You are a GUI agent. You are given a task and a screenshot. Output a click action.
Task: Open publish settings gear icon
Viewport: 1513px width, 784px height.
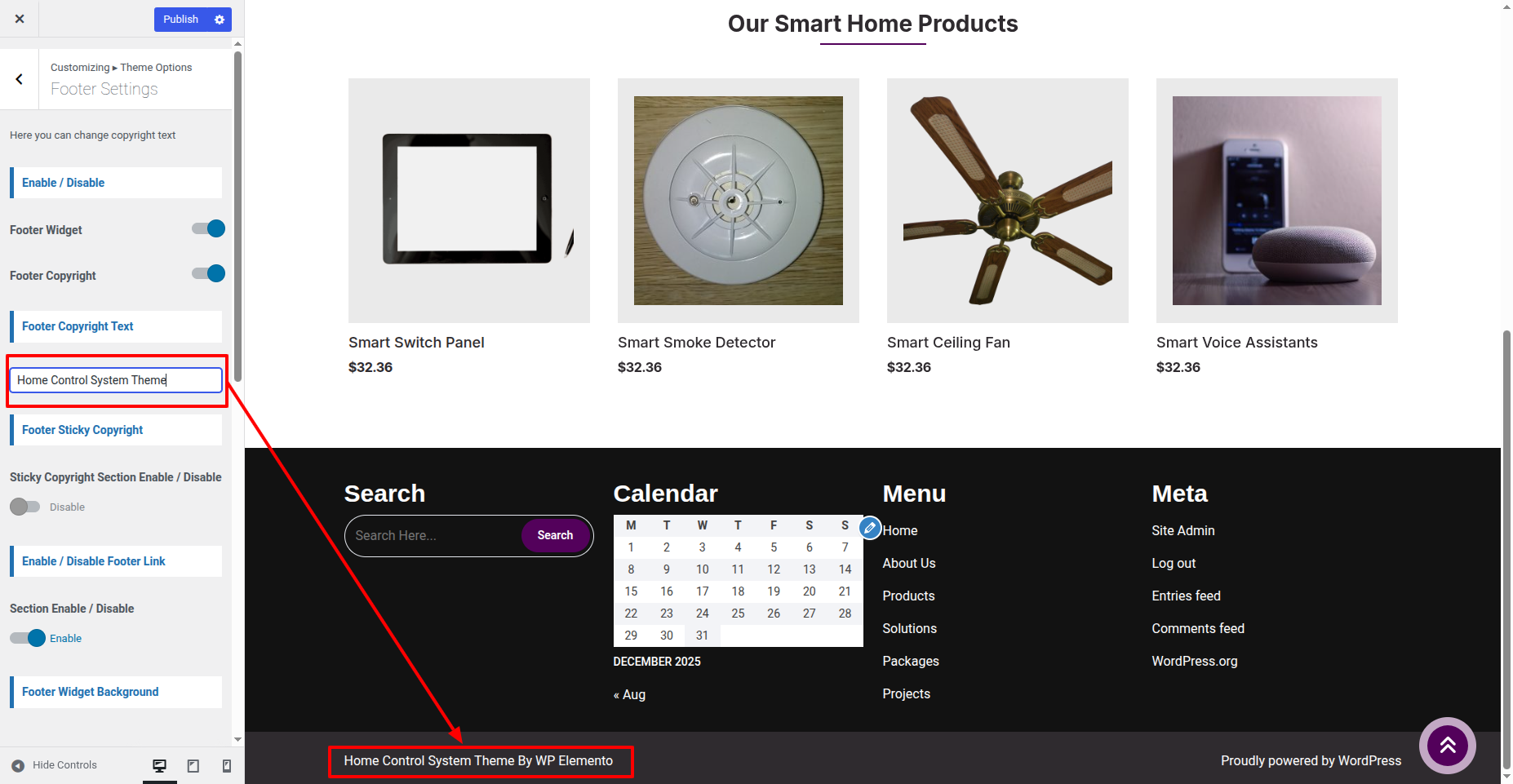point(220,20)
